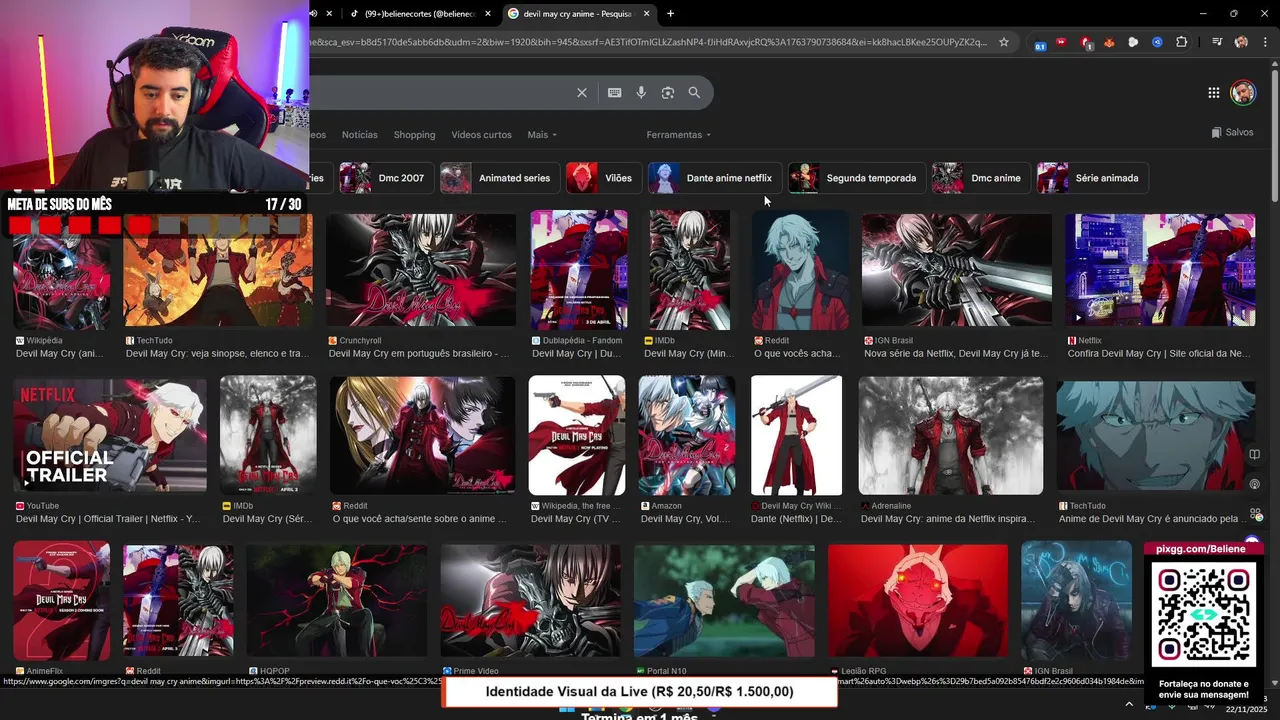The image size is (1280, 720).
Task: Open the Chrome profile picture in toolbar
Action: click(x=1241, y=42)
